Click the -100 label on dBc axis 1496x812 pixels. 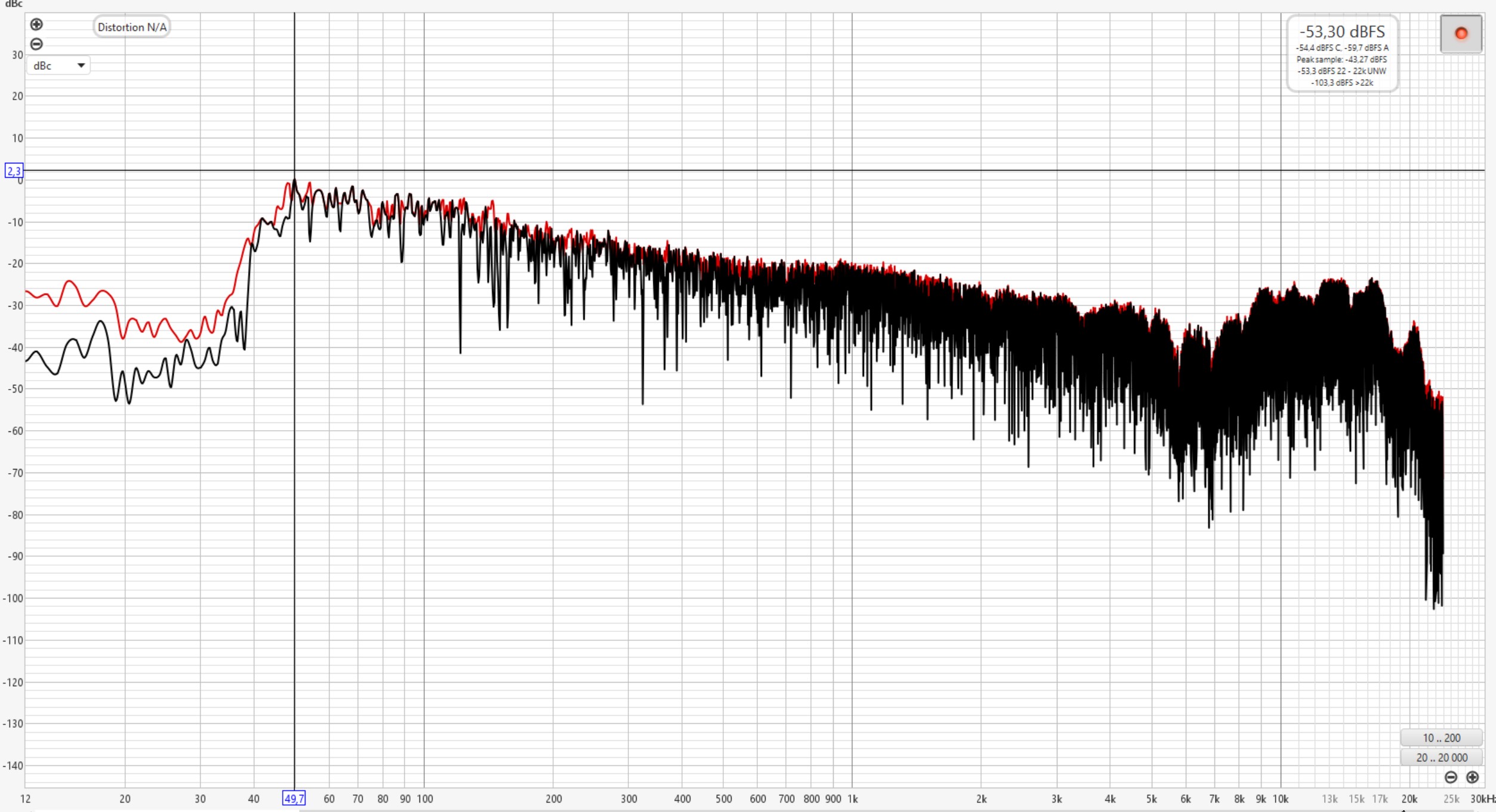(x=13, y=598)
